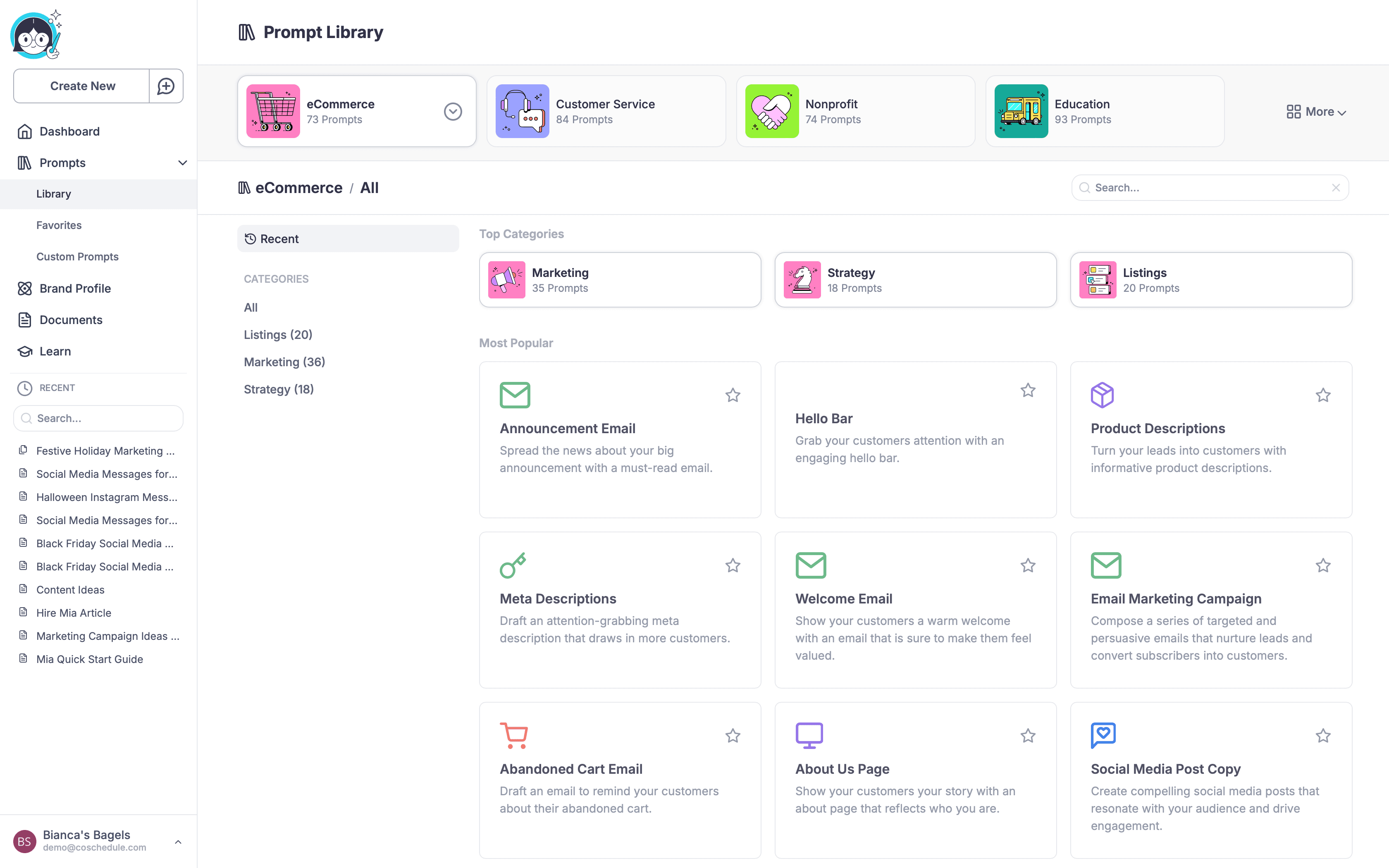Expand the More prompt packs dropdown
Screen dimensions: 1389x868
(x=1316, y=112)
